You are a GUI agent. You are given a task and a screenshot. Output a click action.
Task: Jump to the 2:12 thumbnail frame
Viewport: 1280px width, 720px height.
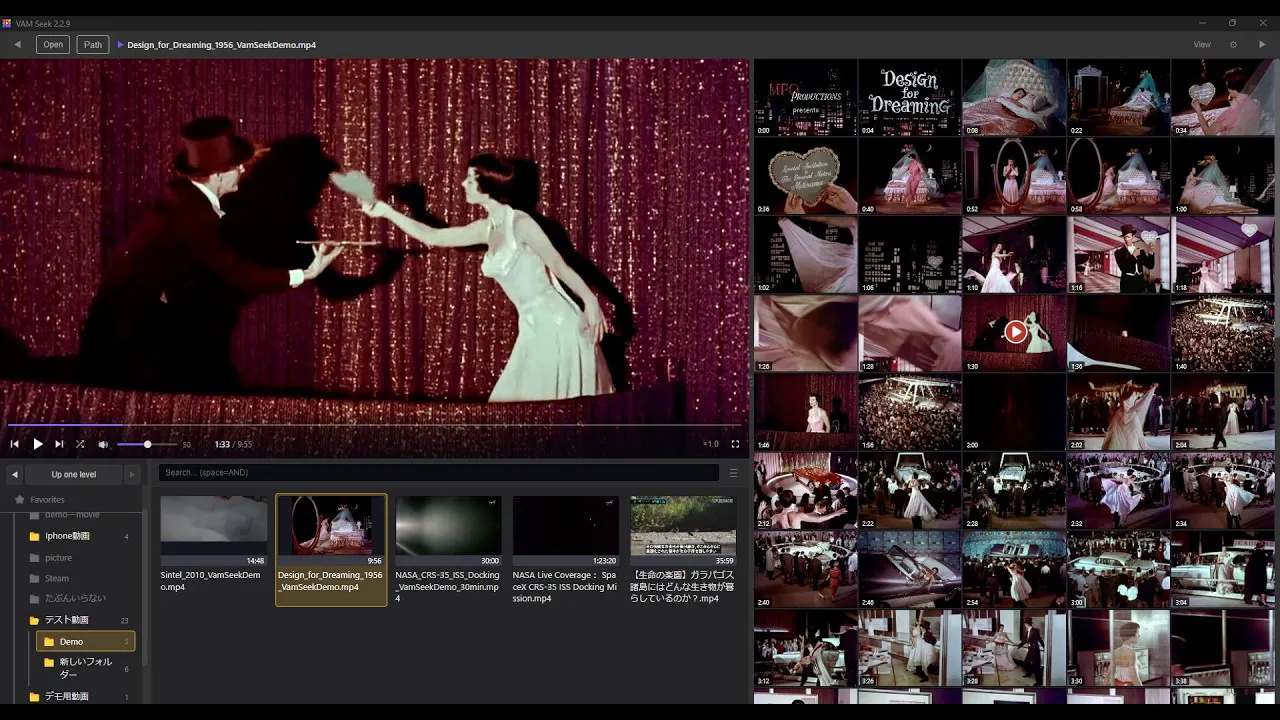click(805, 491)
